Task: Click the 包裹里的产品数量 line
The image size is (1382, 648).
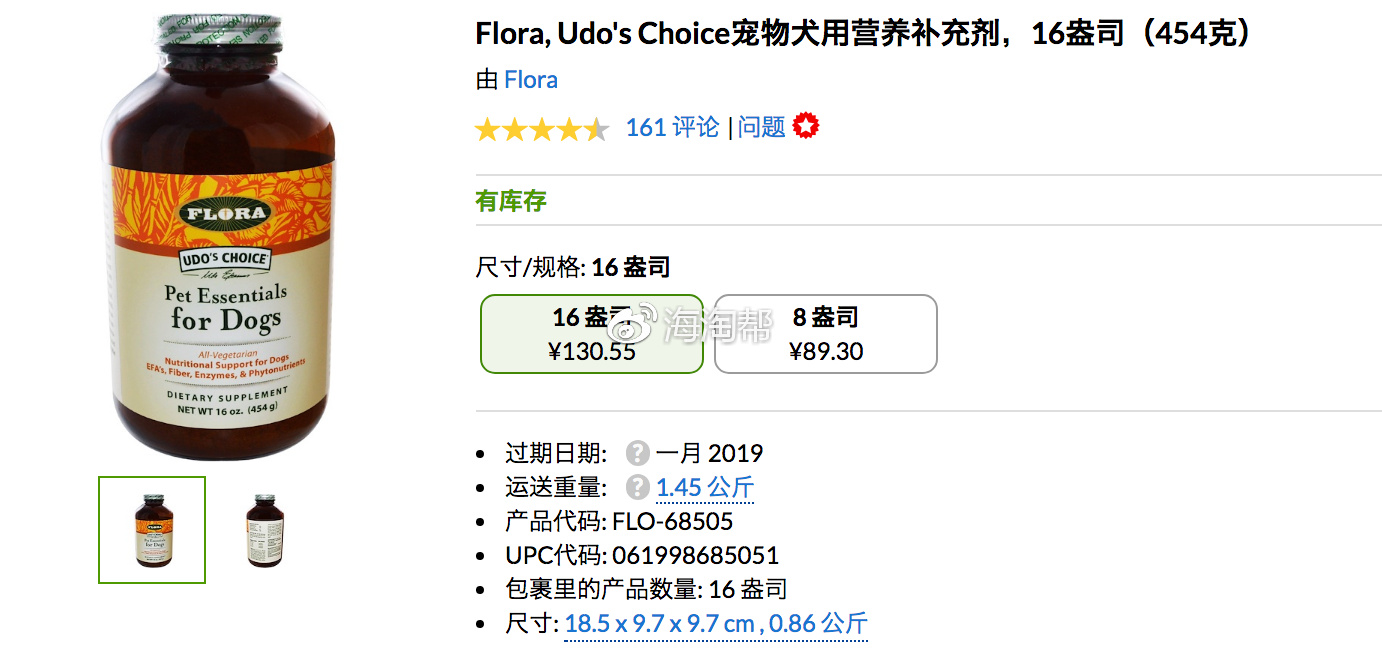Action: [x=646, y=590]
